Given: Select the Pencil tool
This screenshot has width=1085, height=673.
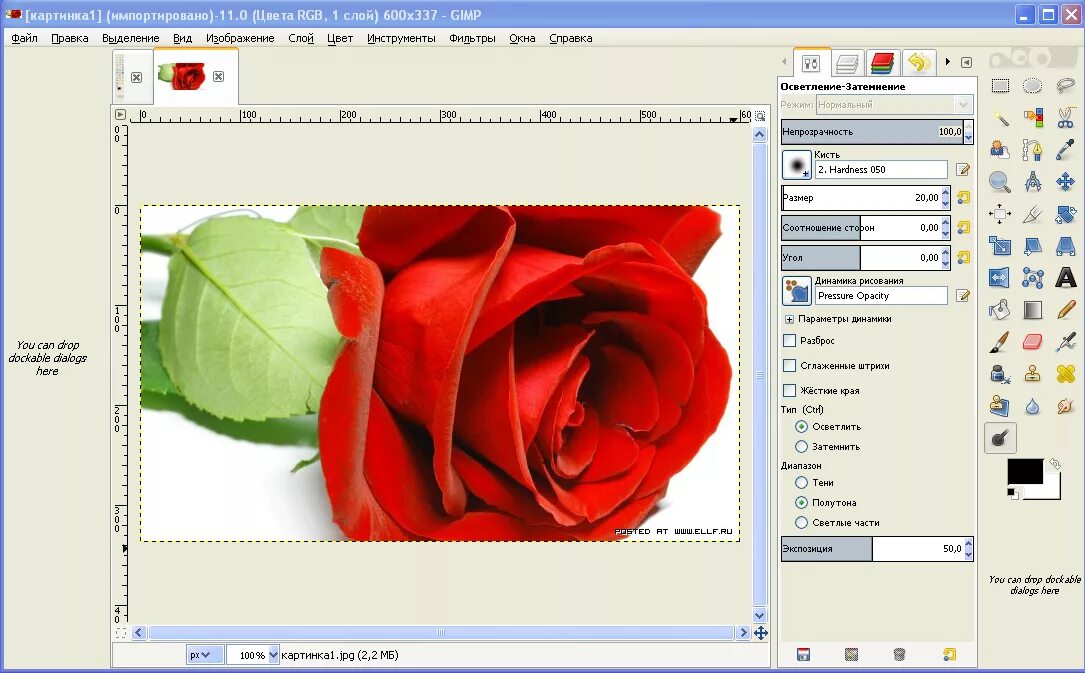Looking at the screenshot, I should pos(1066,310).
